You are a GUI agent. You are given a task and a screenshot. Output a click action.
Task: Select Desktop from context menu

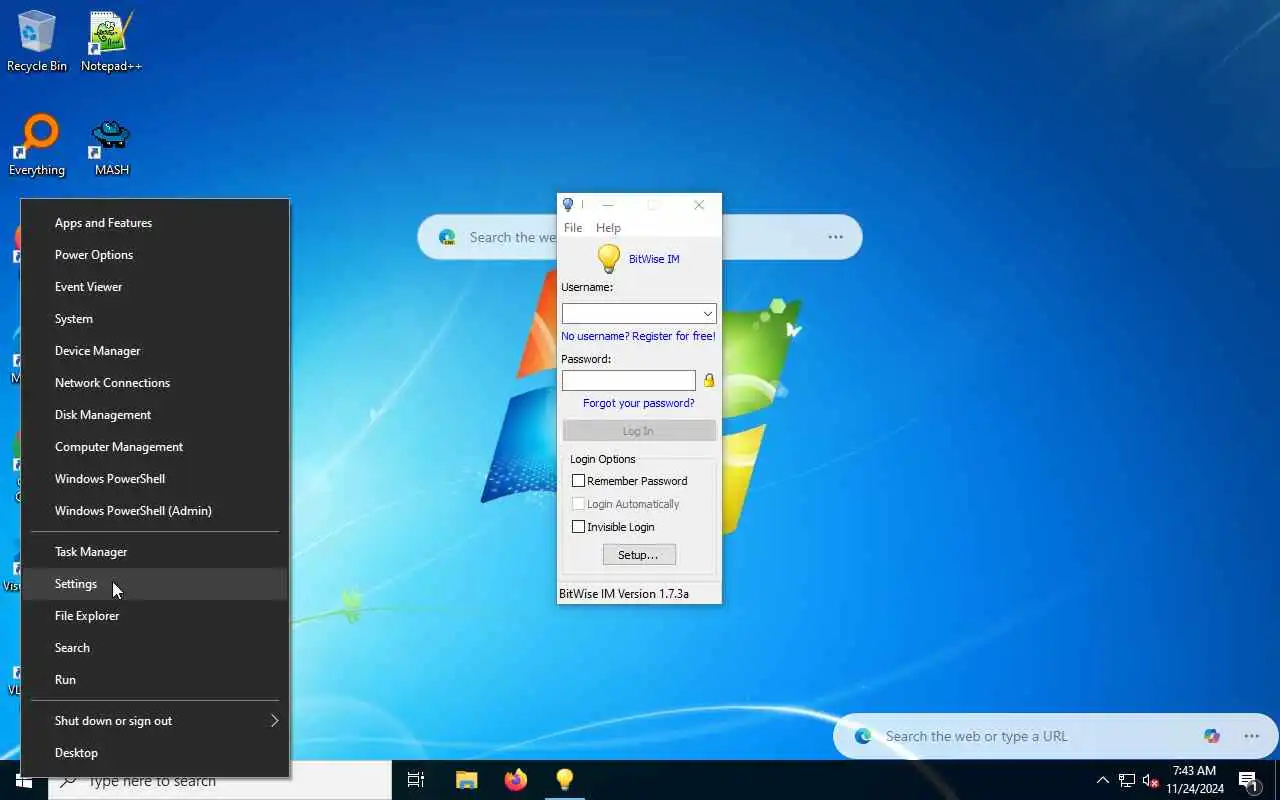tap(155, 753)
